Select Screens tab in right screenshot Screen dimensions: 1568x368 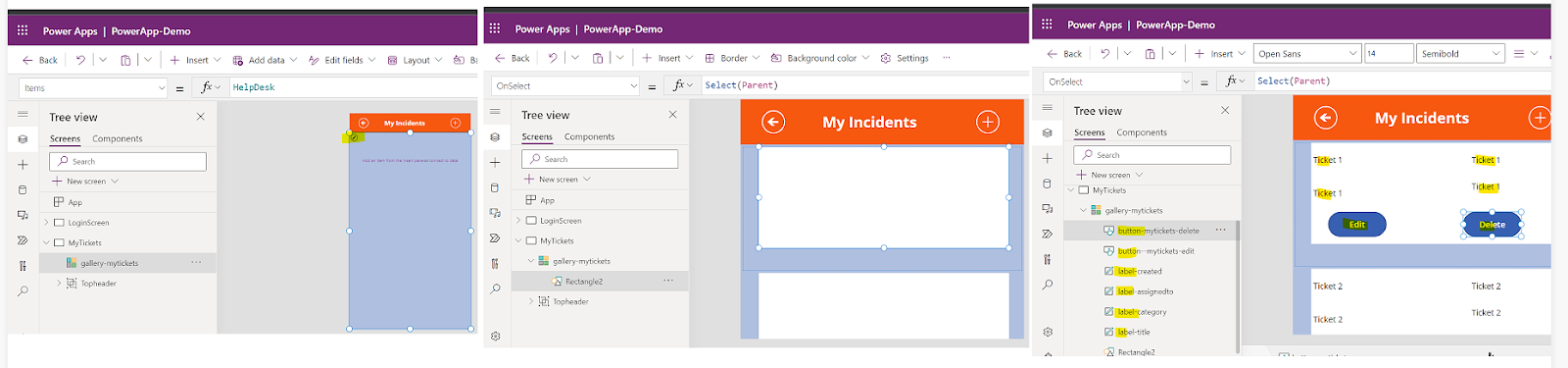1090,132
